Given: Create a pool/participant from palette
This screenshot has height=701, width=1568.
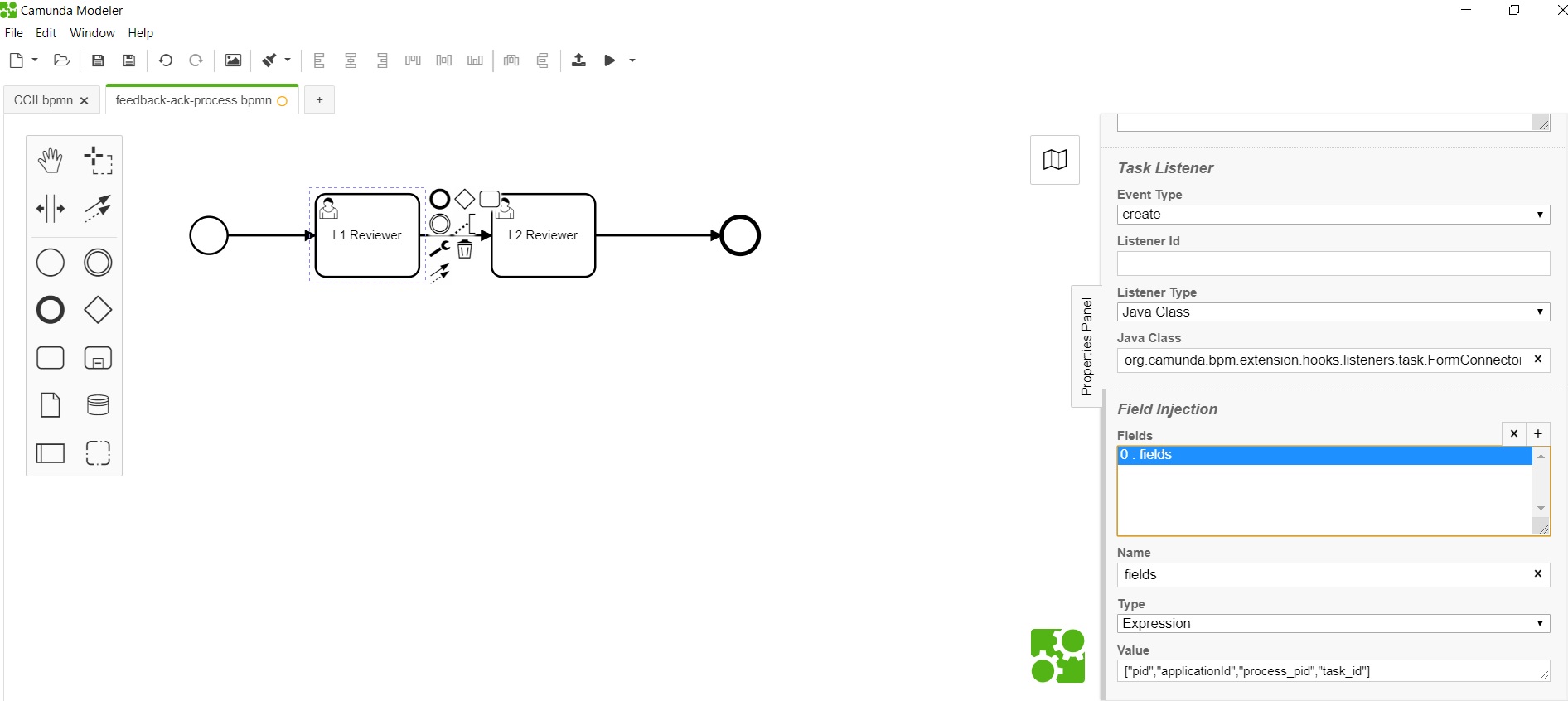Looking at the screenshot, I should tap(51, 453).
